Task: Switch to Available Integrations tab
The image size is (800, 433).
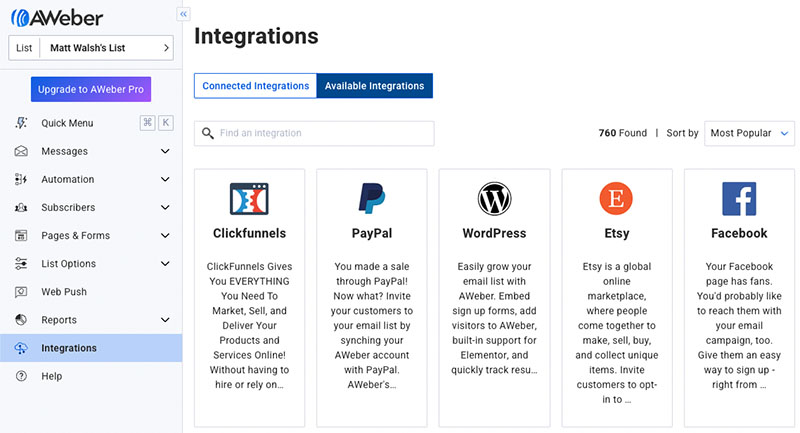Action: point(374,86)
